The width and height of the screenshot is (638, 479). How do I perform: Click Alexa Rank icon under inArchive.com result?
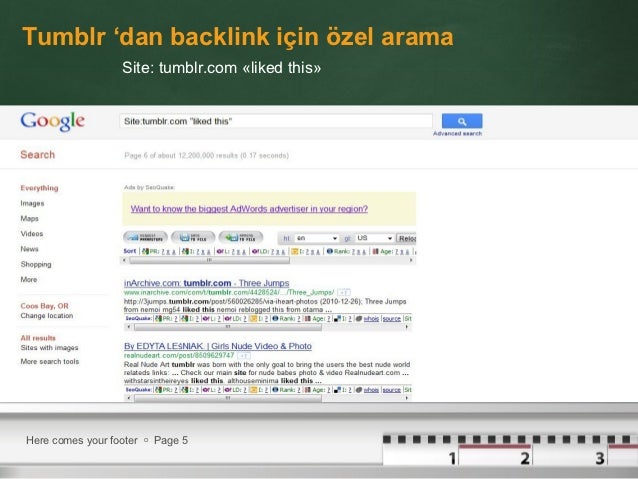(x=275, y=319)
